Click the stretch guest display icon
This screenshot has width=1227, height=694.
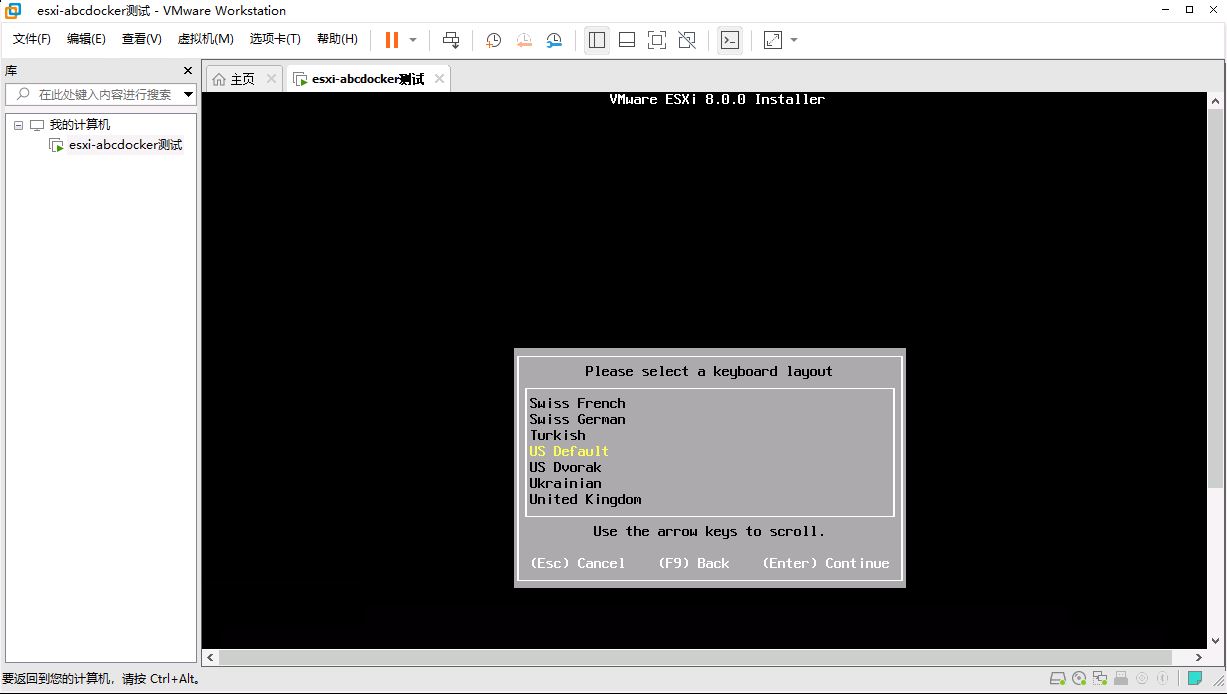pos(773,40)
